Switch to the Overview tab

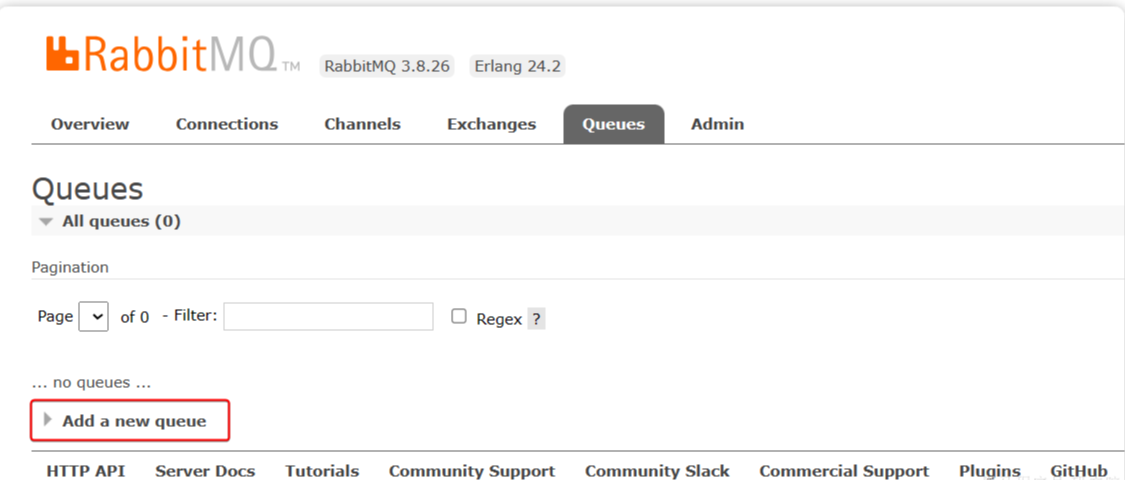pos(90,124)
